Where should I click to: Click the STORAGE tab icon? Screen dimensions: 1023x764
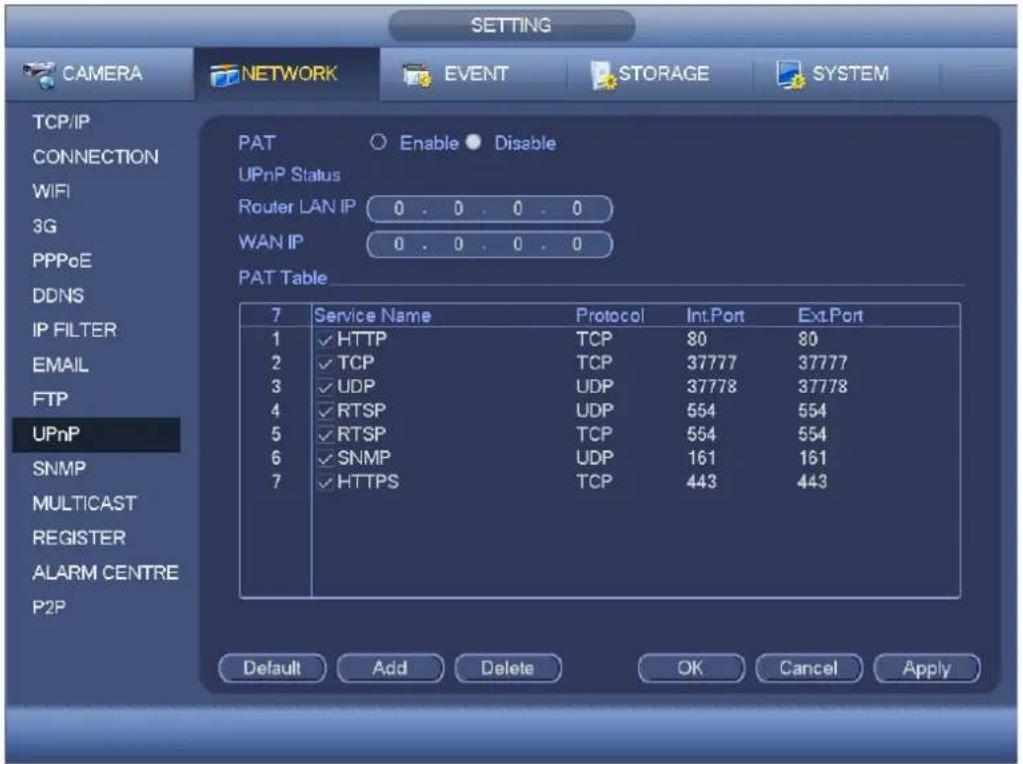click(x=603, y=75)
